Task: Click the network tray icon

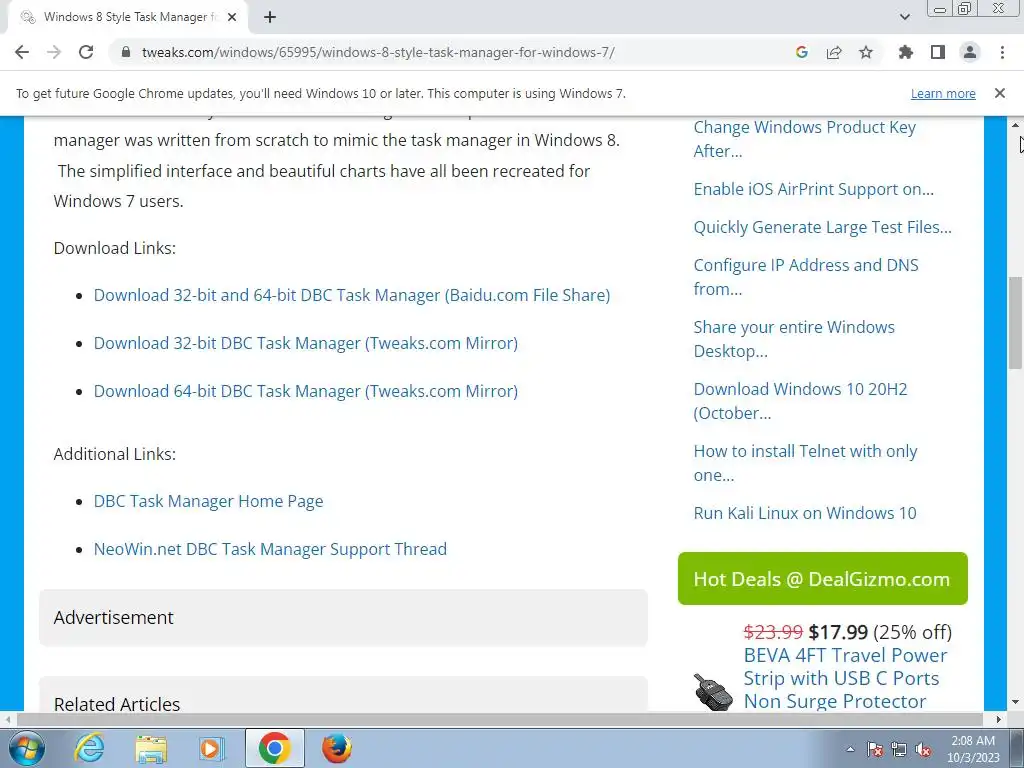Action: pyautogui.click(x=899, y=749)
